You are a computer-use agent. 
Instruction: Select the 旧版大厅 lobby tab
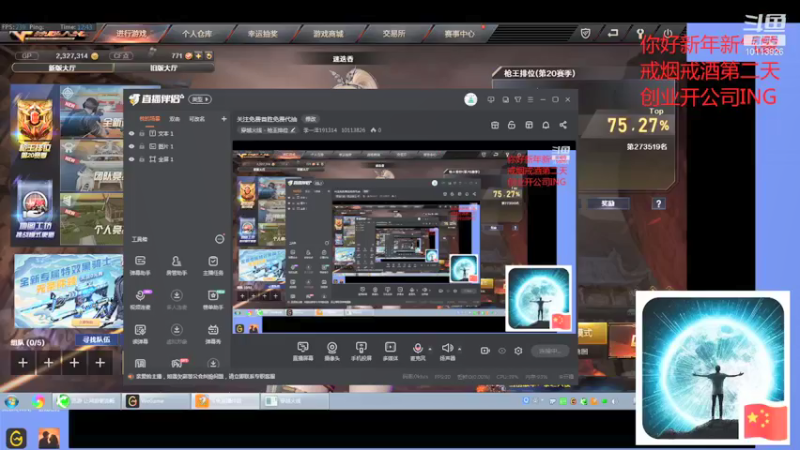click(164, 68)
